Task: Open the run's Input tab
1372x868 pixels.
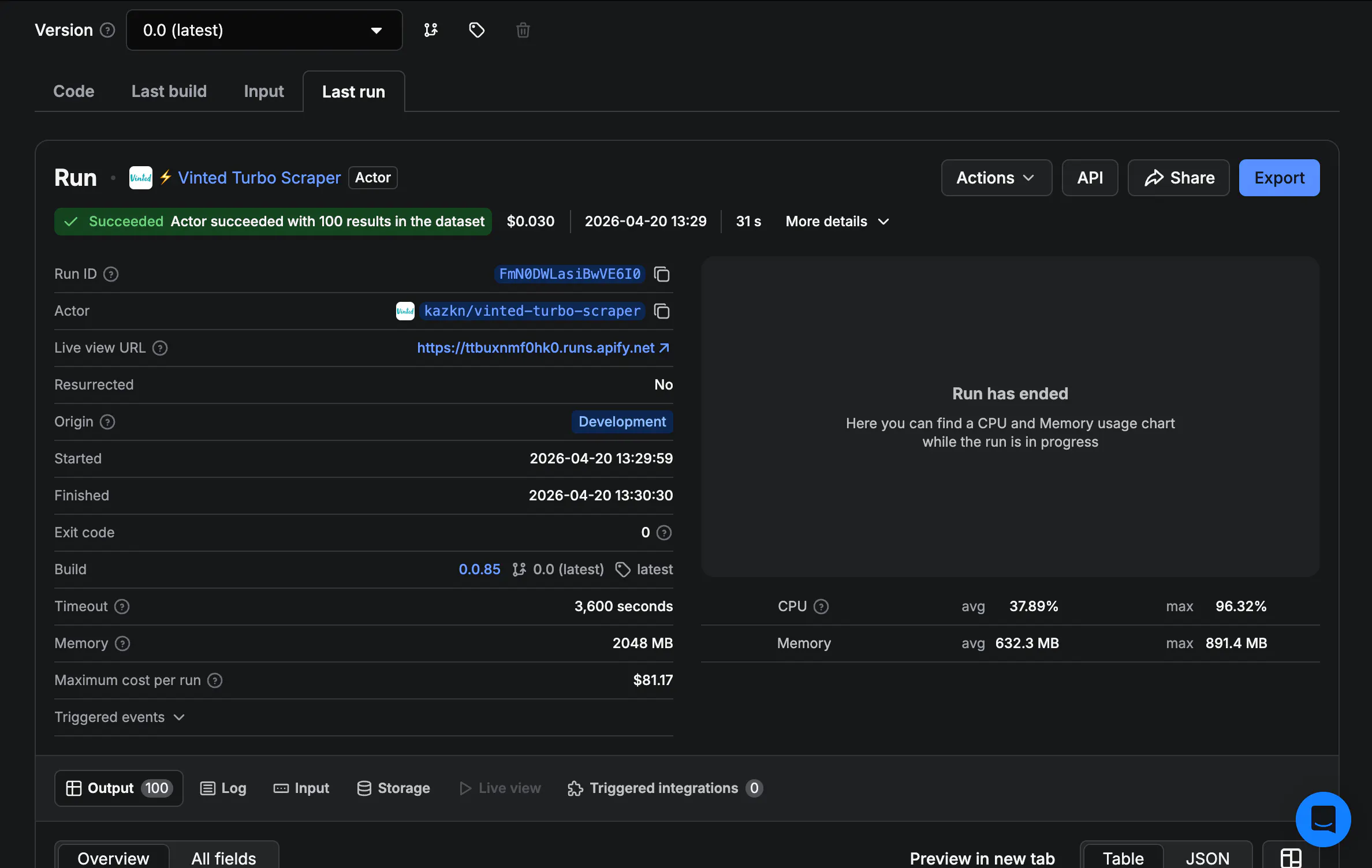Action: [301, 788]
